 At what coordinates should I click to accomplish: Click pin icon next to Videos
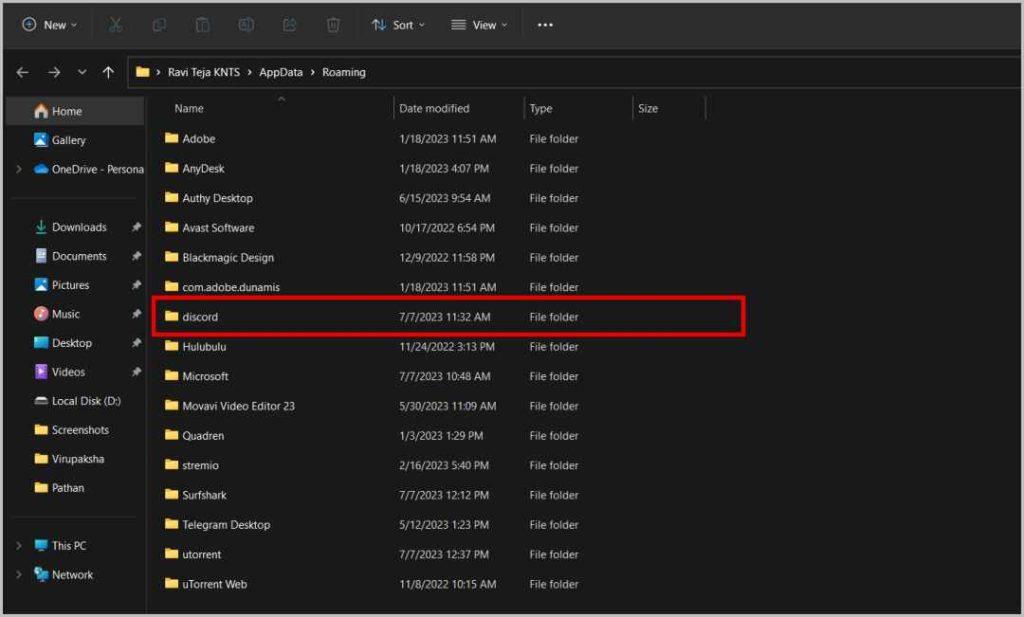[x=136, y=372]
